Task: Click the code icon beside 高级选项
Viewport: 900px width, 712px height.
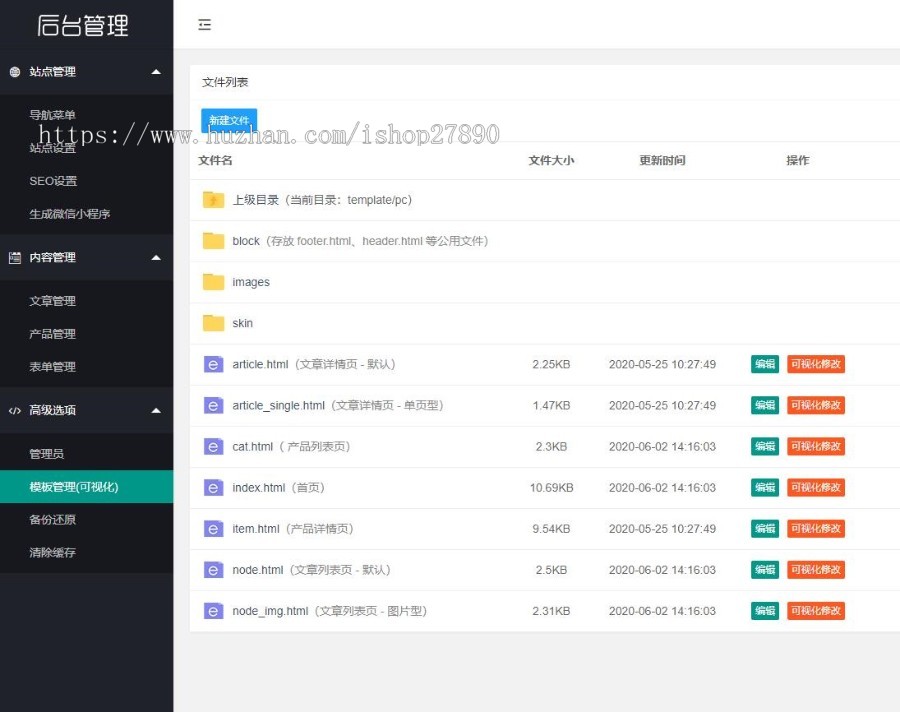Action: pos(15,411)
